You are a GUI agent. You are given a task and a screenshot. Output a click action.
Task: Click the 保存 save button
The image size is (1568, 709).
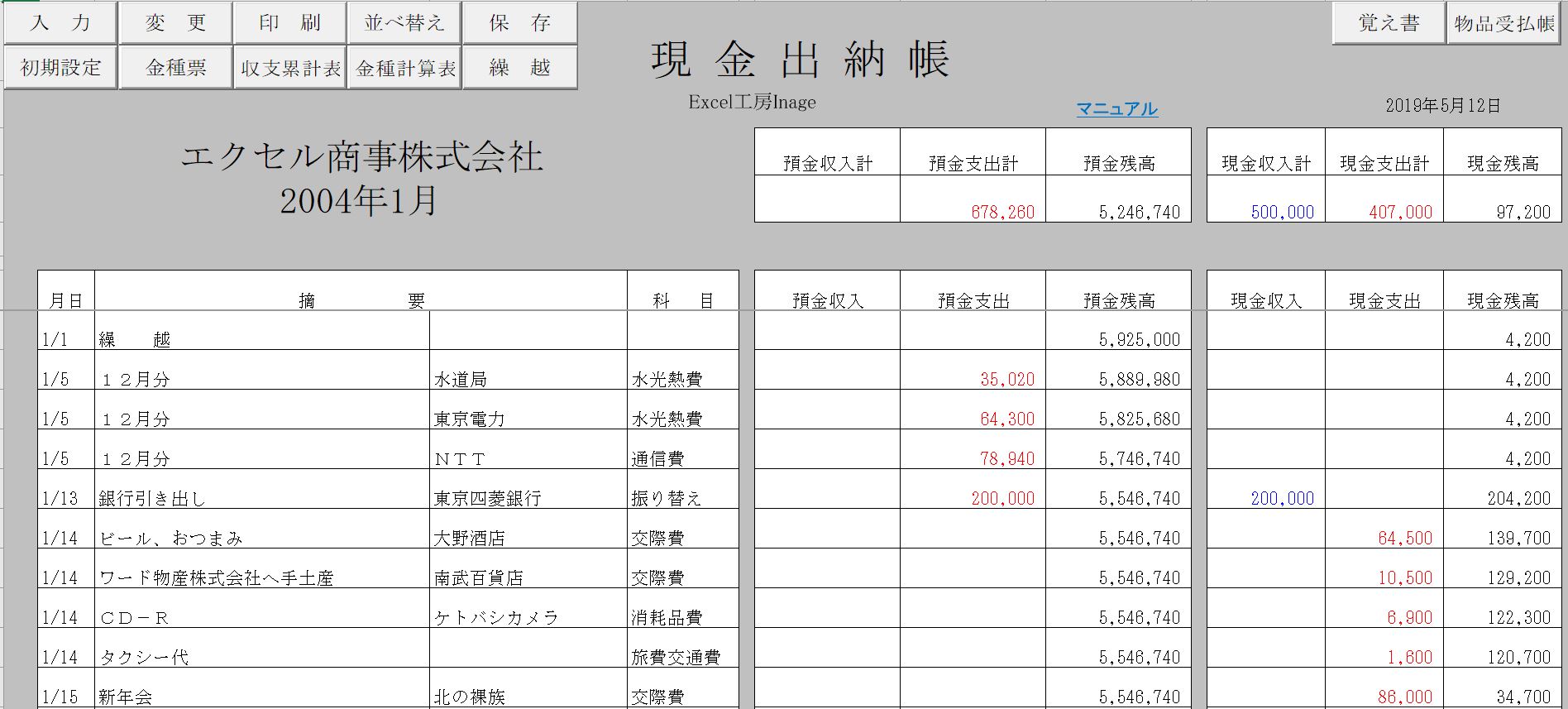(519, 23)
